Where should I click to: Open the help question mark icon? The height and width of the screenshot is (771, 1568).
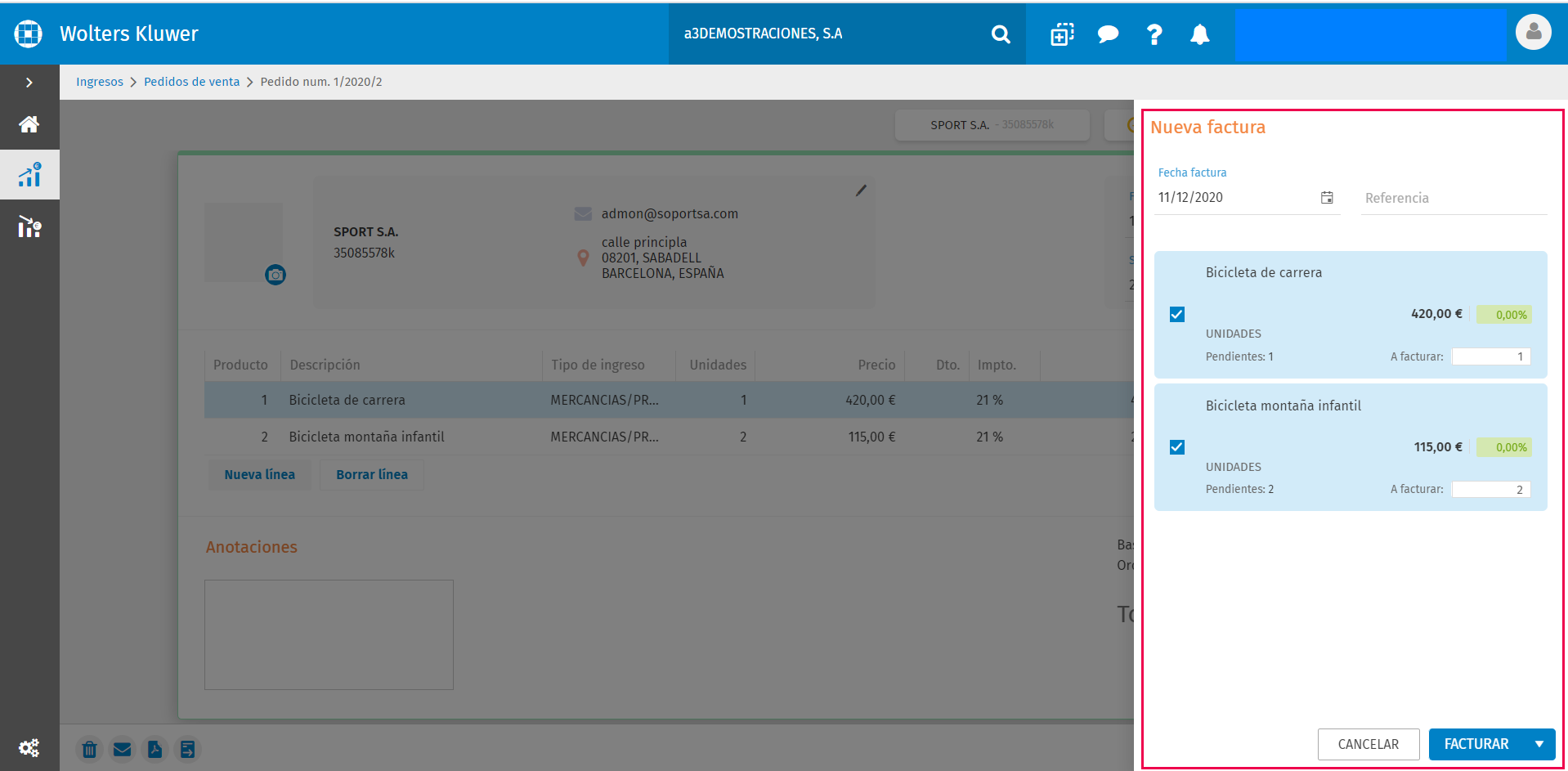(x=1154, y=34)
